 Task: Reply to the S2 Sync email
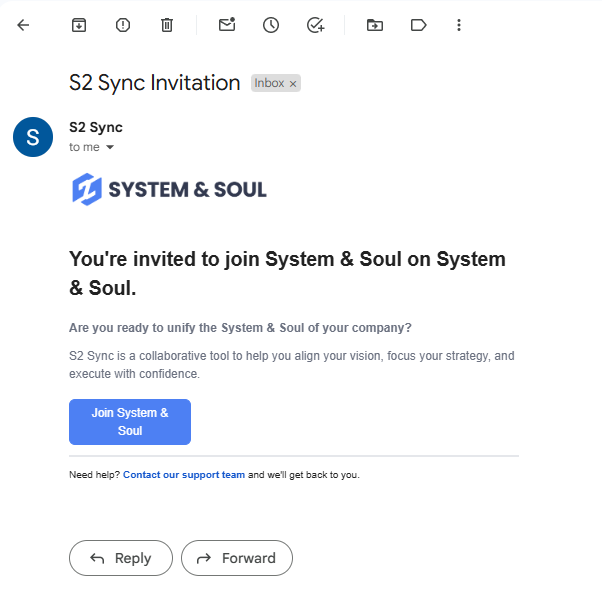(x=121, y=558)
